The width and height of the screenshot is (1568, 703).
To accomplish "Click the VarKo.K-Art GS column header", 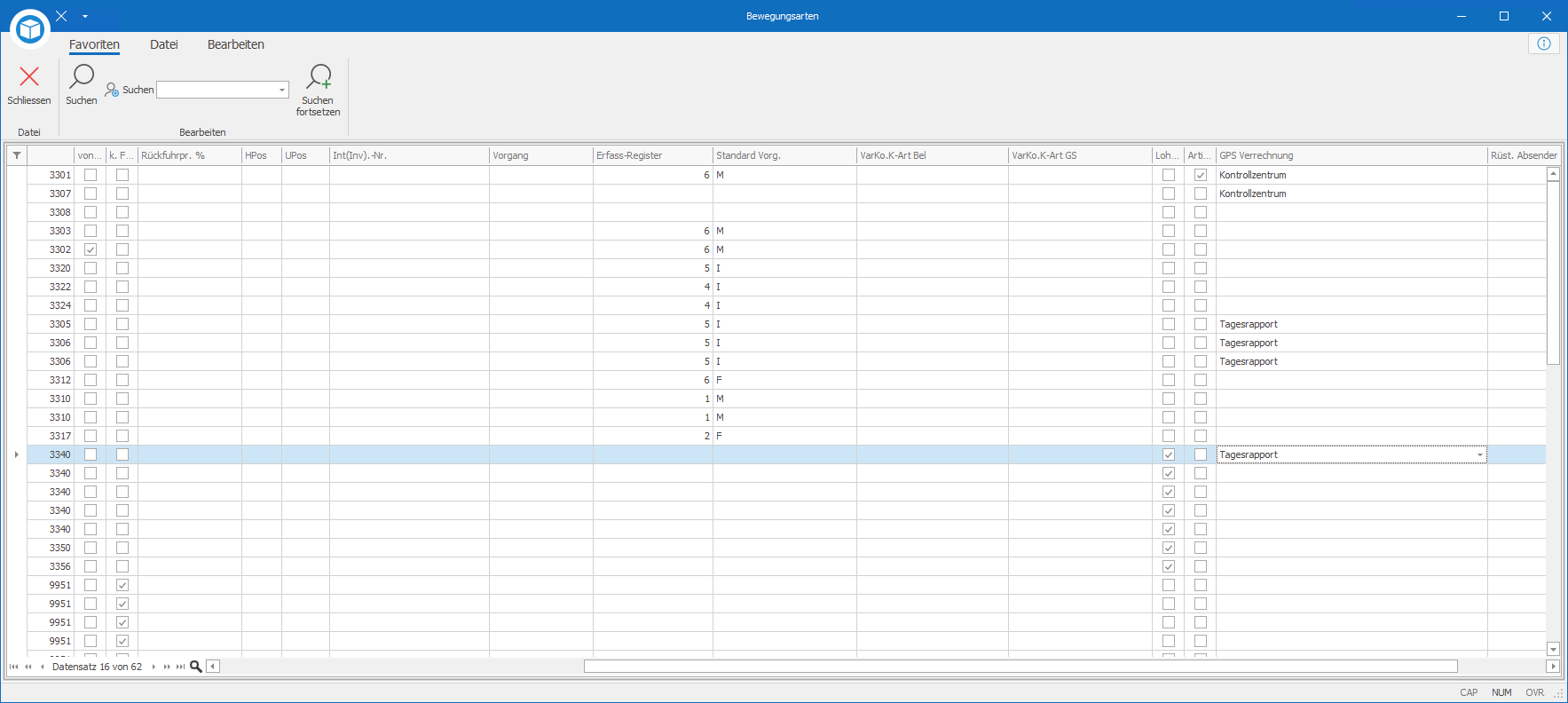I will (1080, 155).
